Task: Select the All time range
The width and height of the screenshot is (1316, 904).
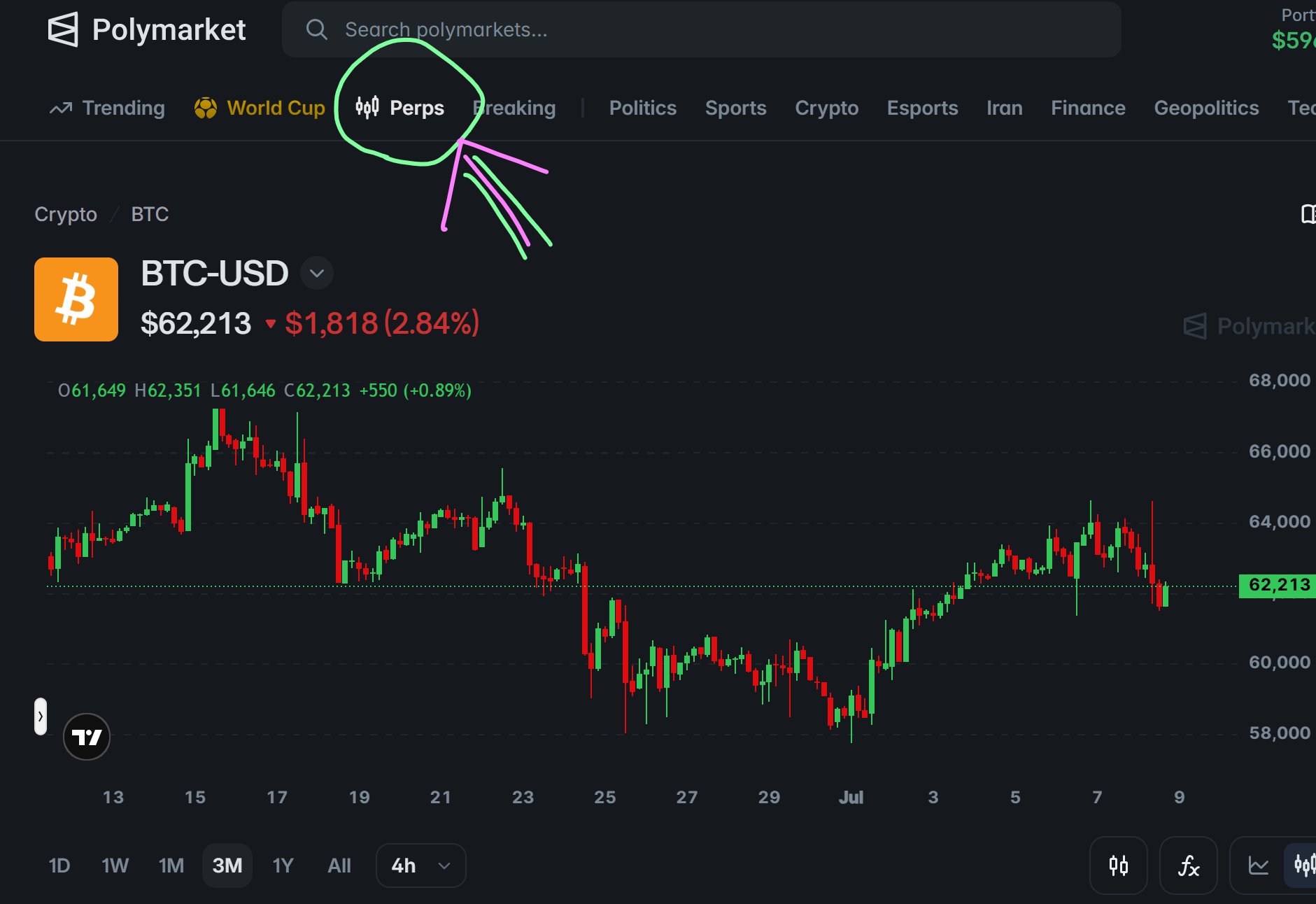Action: [x=339, y=866]
